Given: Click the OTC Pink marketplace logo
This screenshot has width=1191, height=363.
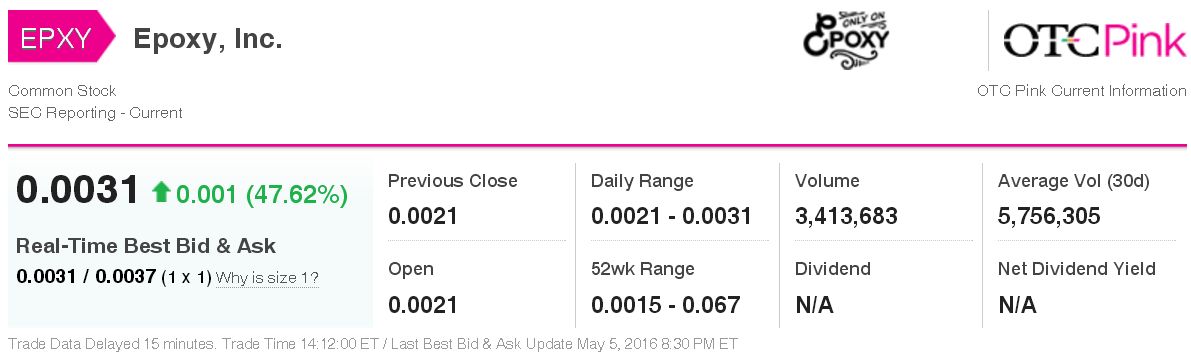Looking at the screenshot, I should [x=1095, y=39].
